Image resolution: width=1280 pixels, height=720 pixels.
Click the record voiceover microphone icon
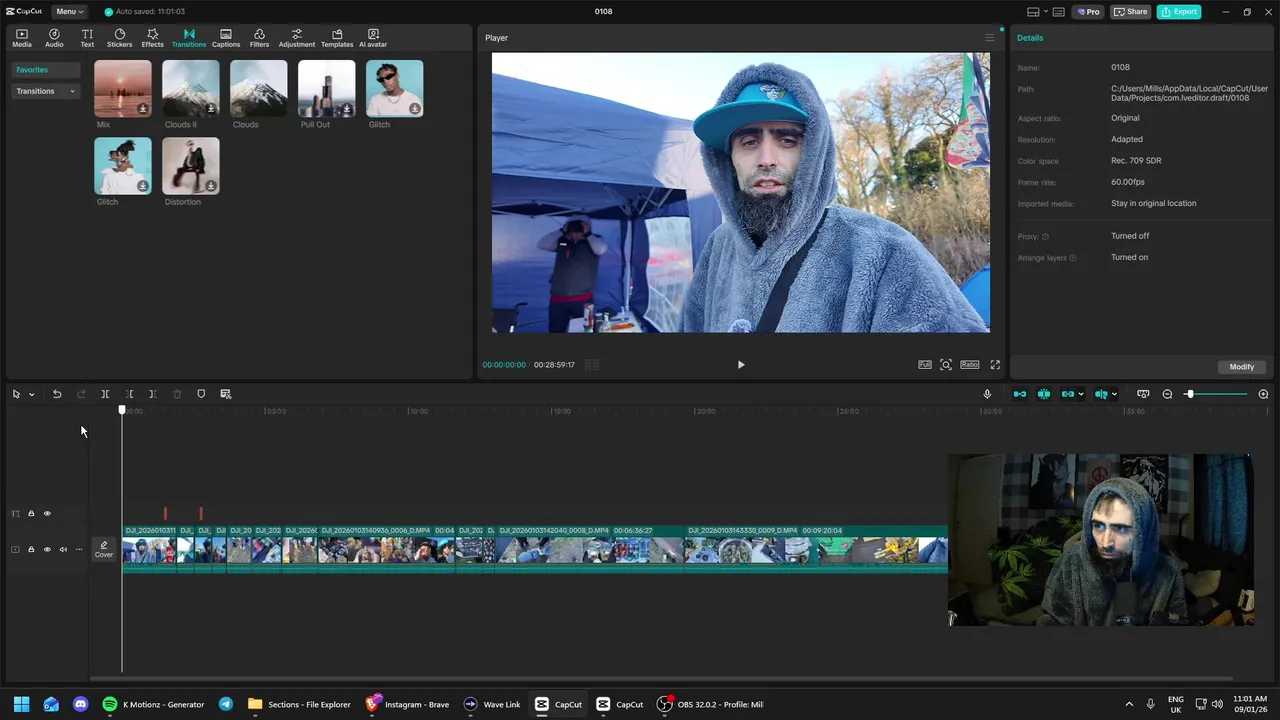click(x=987, y=394)
